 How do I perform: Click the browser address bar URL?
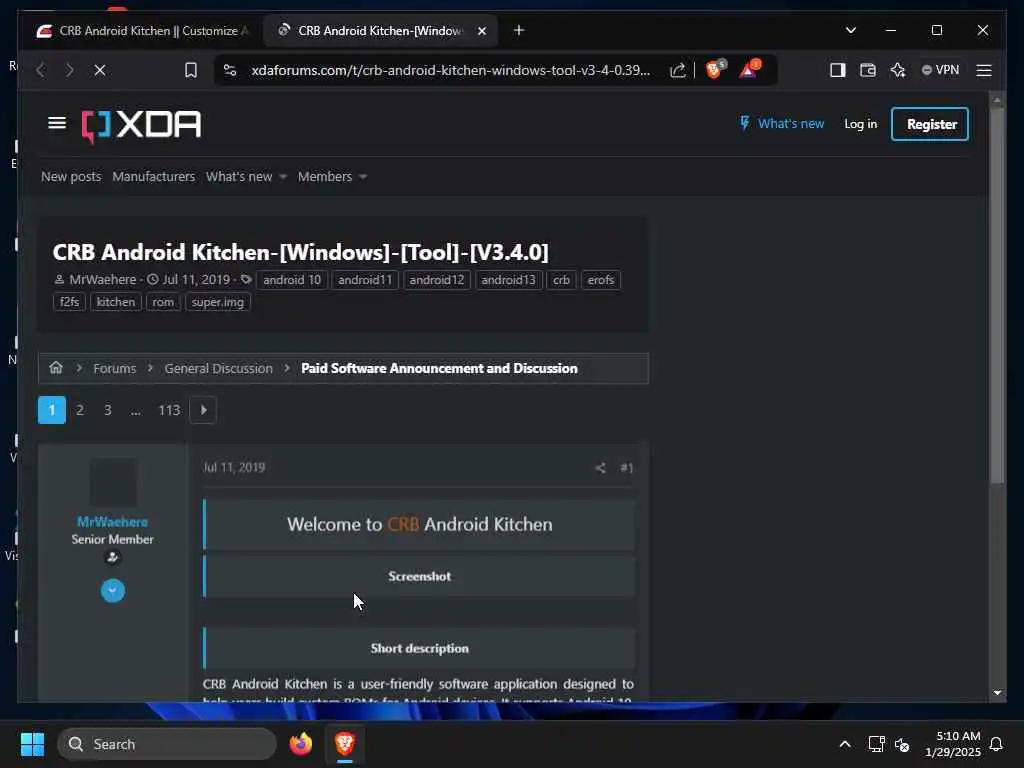[x=451, y=70]
